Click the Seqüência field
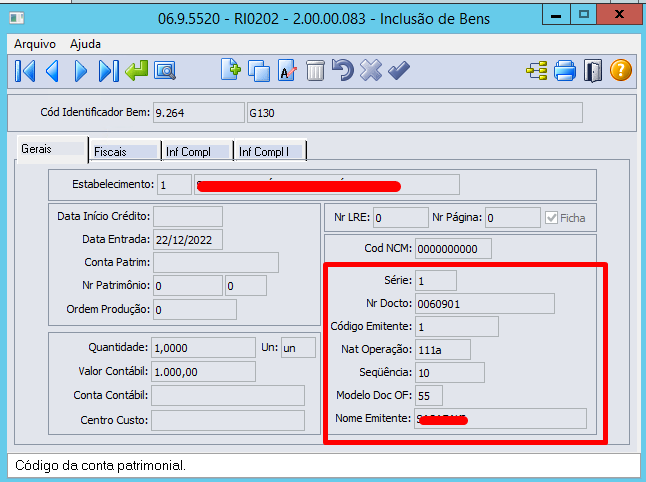The width and height of the screenshot is (646, 482). click(450, 373)
